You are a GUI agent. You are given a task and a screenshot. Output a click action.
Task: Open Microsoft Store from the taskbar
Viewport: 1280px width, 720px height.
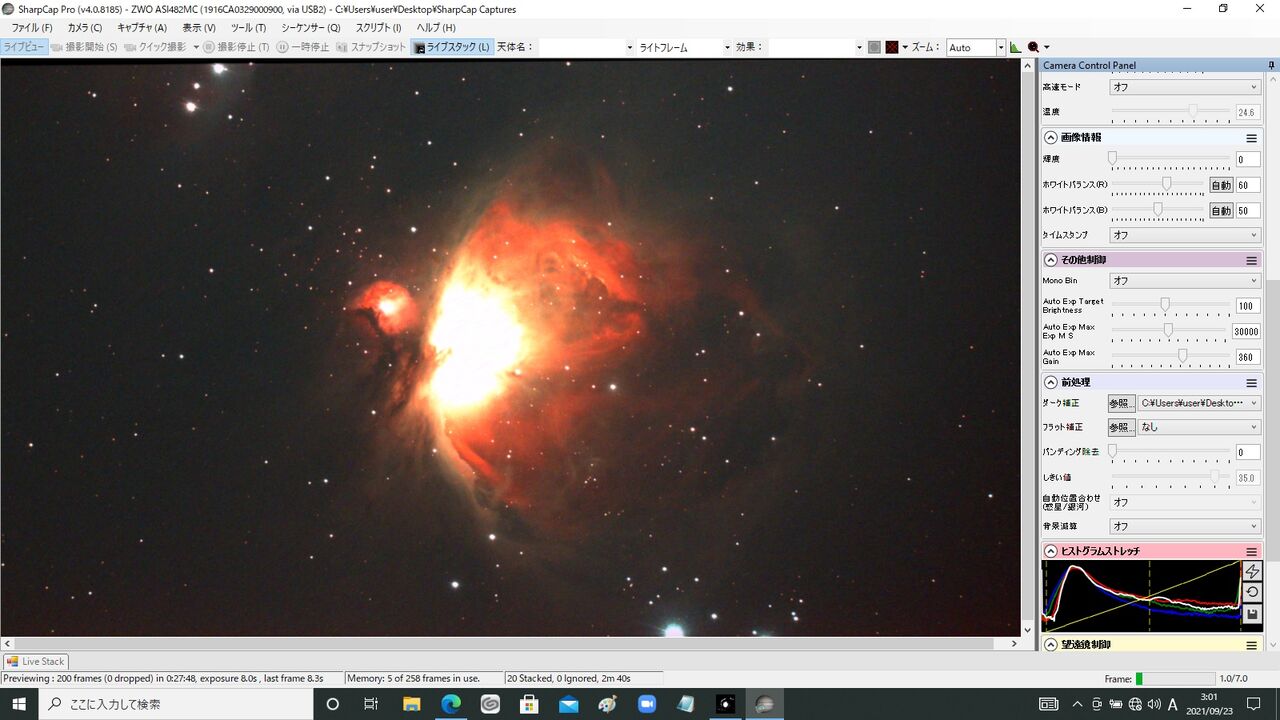point(529,704)
